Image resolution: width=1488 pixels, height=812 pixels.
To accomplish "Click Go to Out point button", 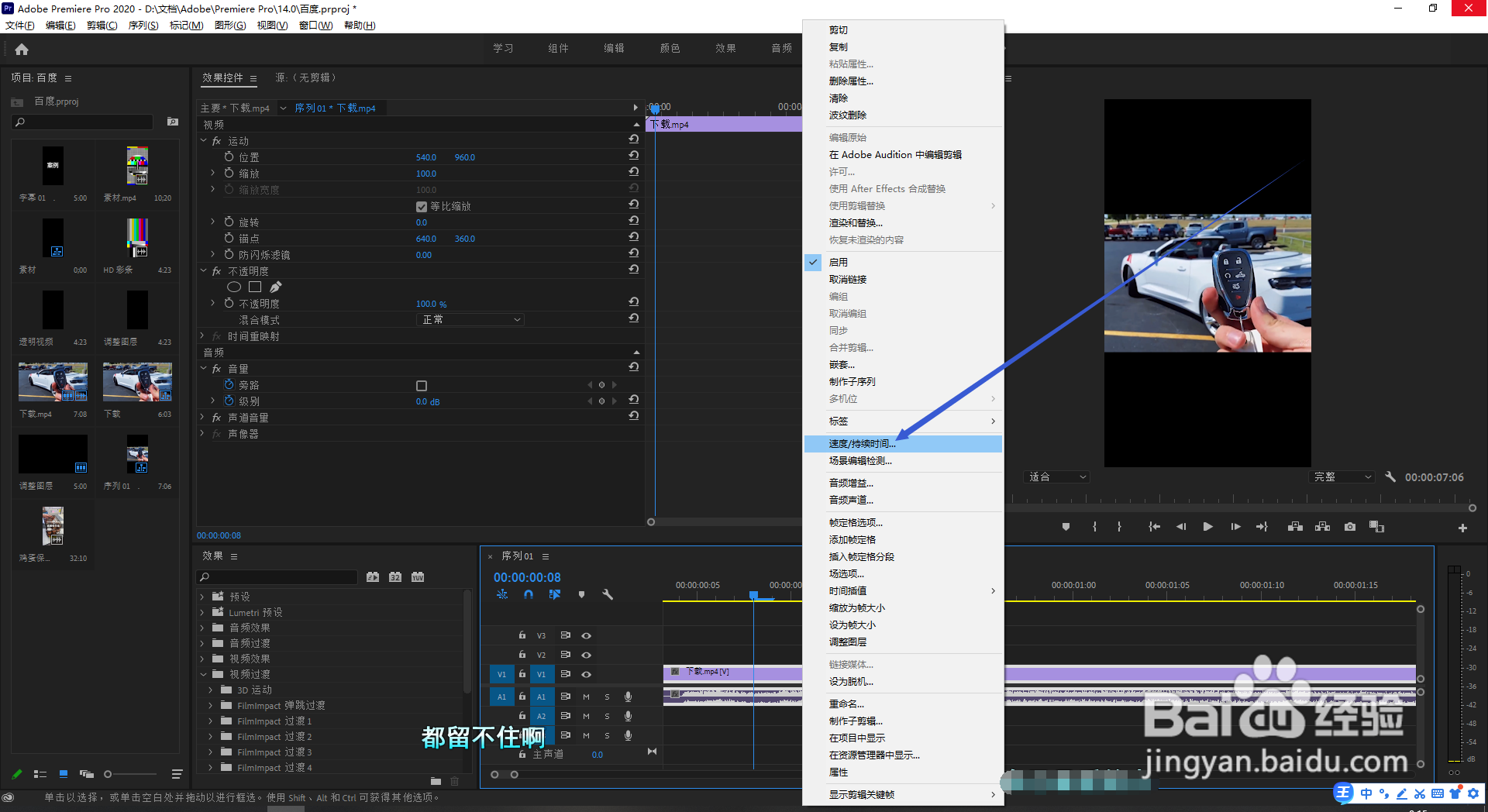I will coord(1262,527).
